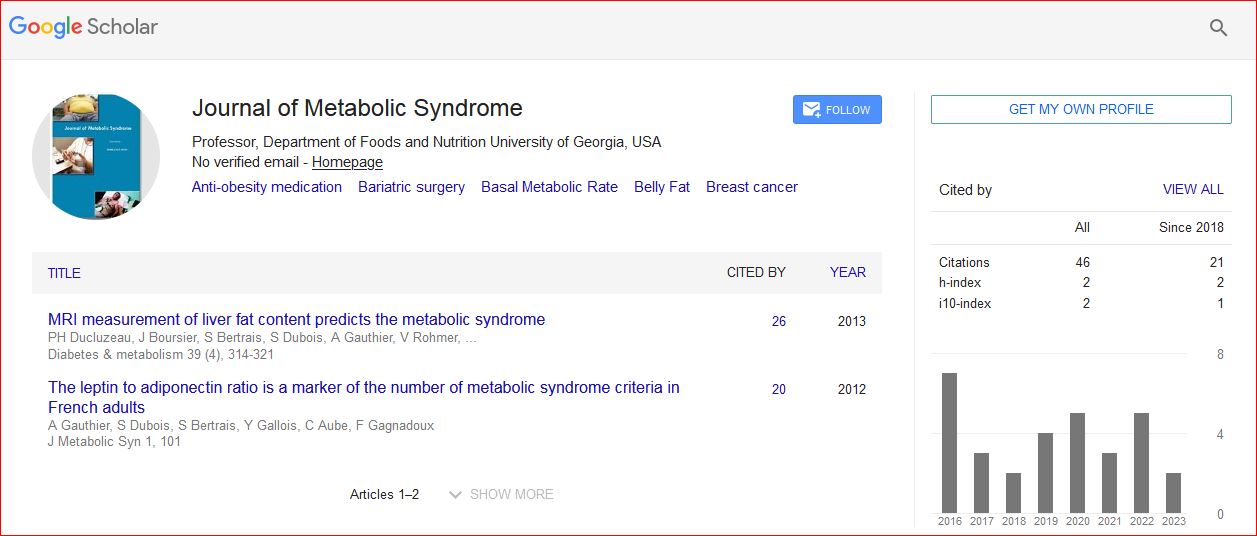Expand the list with Show More

[501, 494]
